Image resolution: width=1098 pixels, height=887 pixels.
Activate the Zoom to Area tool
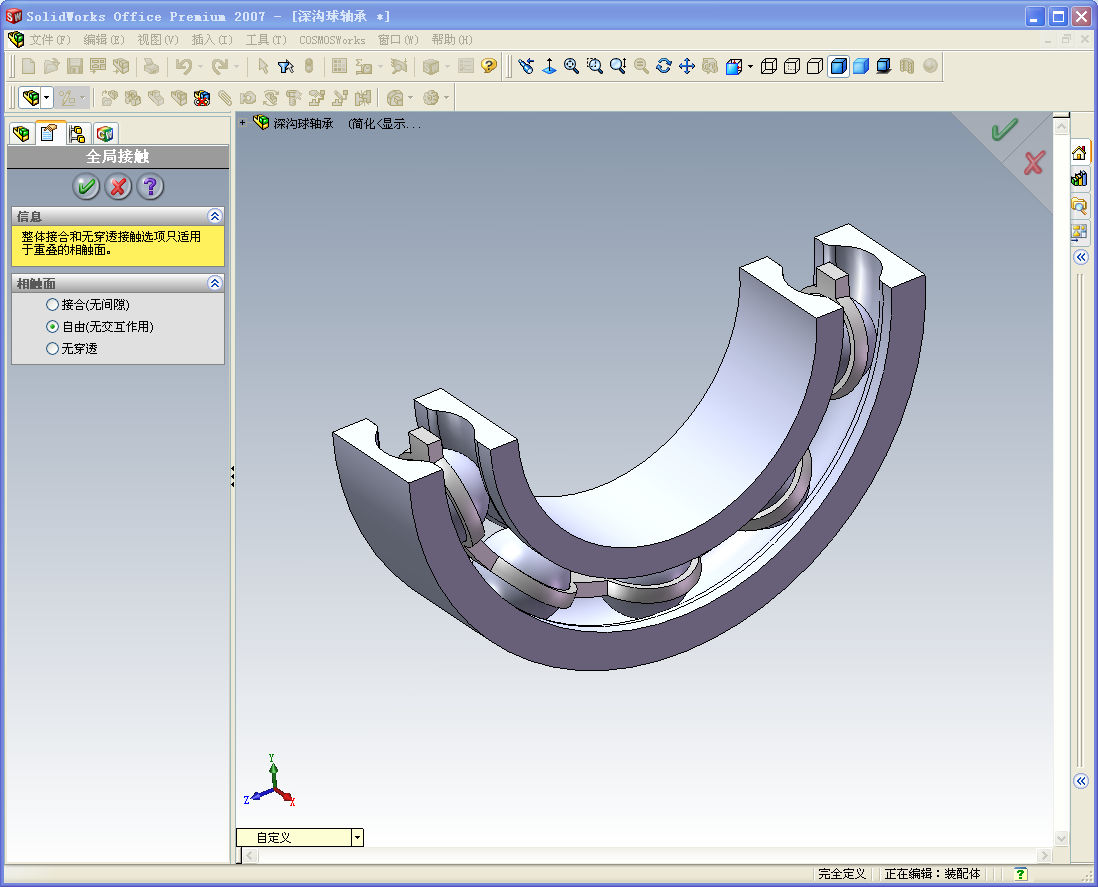tap(595, 66)
